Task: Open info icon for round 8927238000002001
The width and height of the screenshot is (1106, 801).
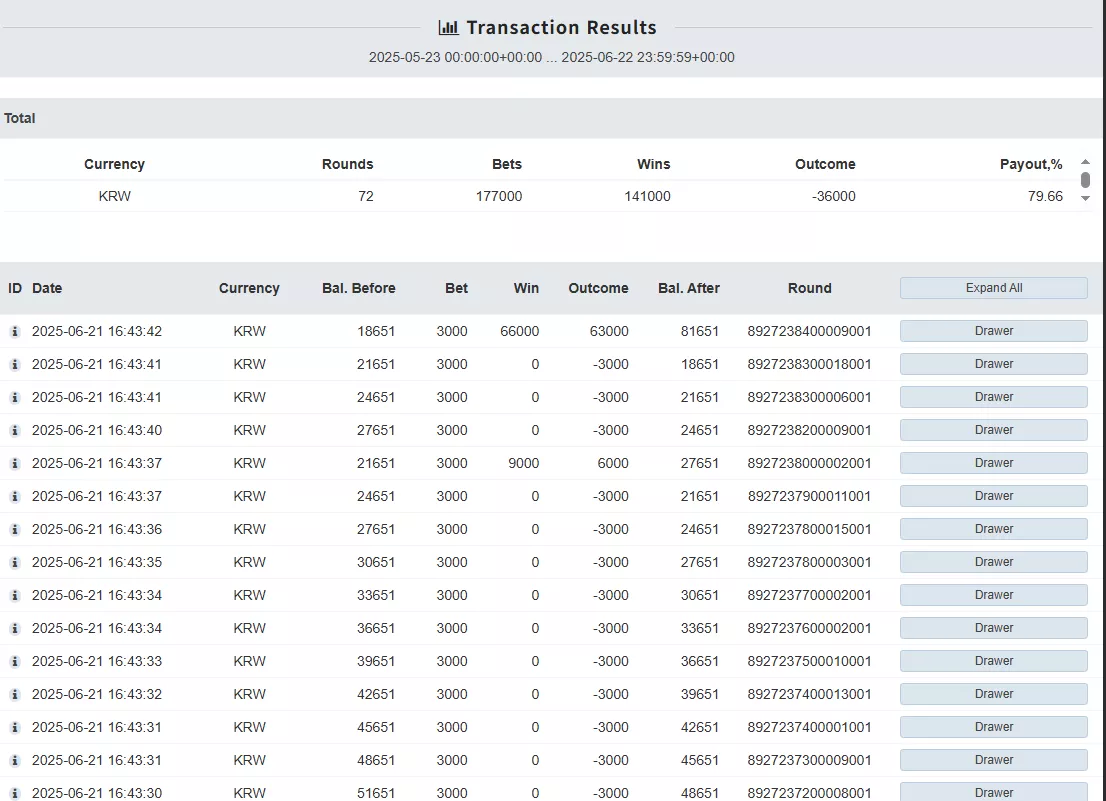Action: tap(15, 463)
